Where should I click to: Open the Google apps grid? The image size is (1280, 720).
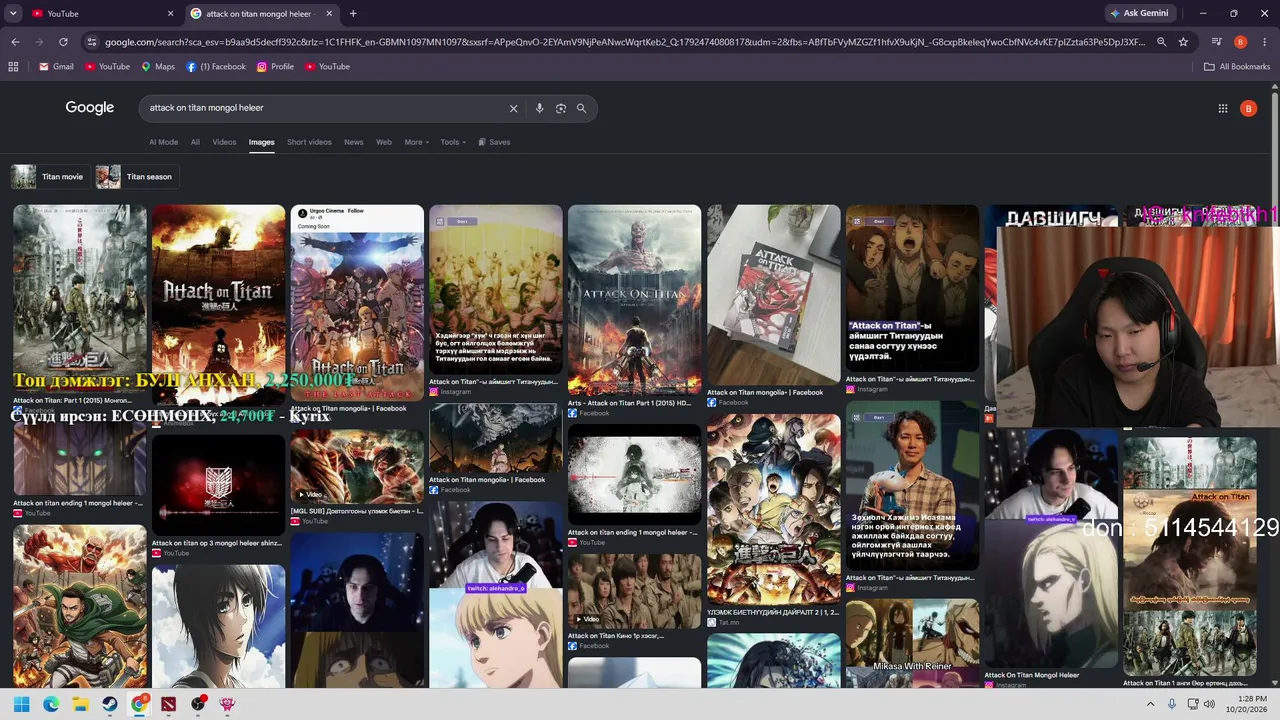tap(1222, 108)
